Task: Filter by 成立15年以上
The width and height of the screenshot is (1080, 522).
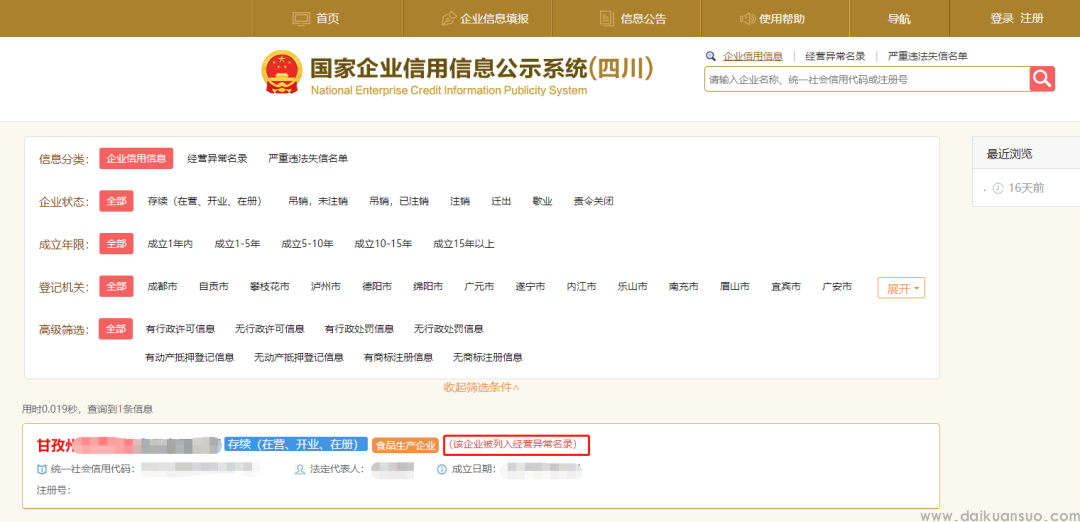Action: [464, 243]
